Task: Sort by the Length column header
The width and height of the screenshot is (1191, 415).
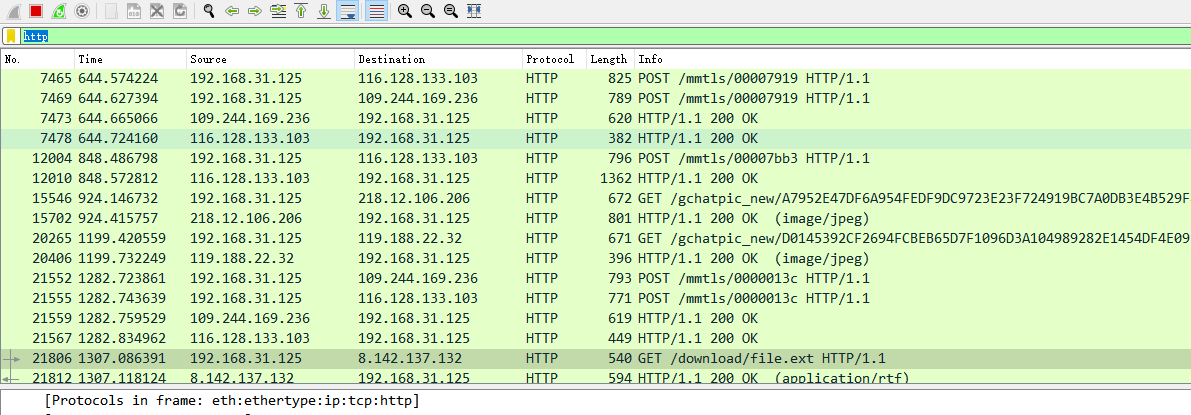Action: 611,59
